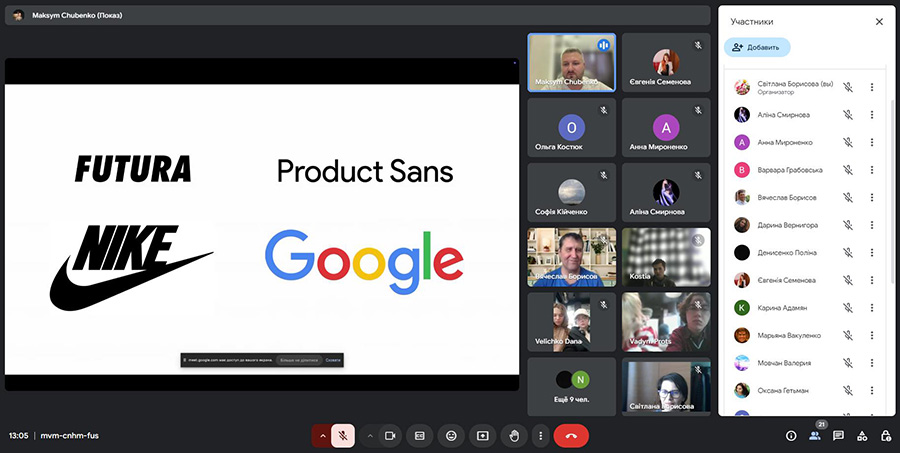900x453 pixels.
Task: Select Євгенія Семенова video tile
Action: click(x=666, y=62)
